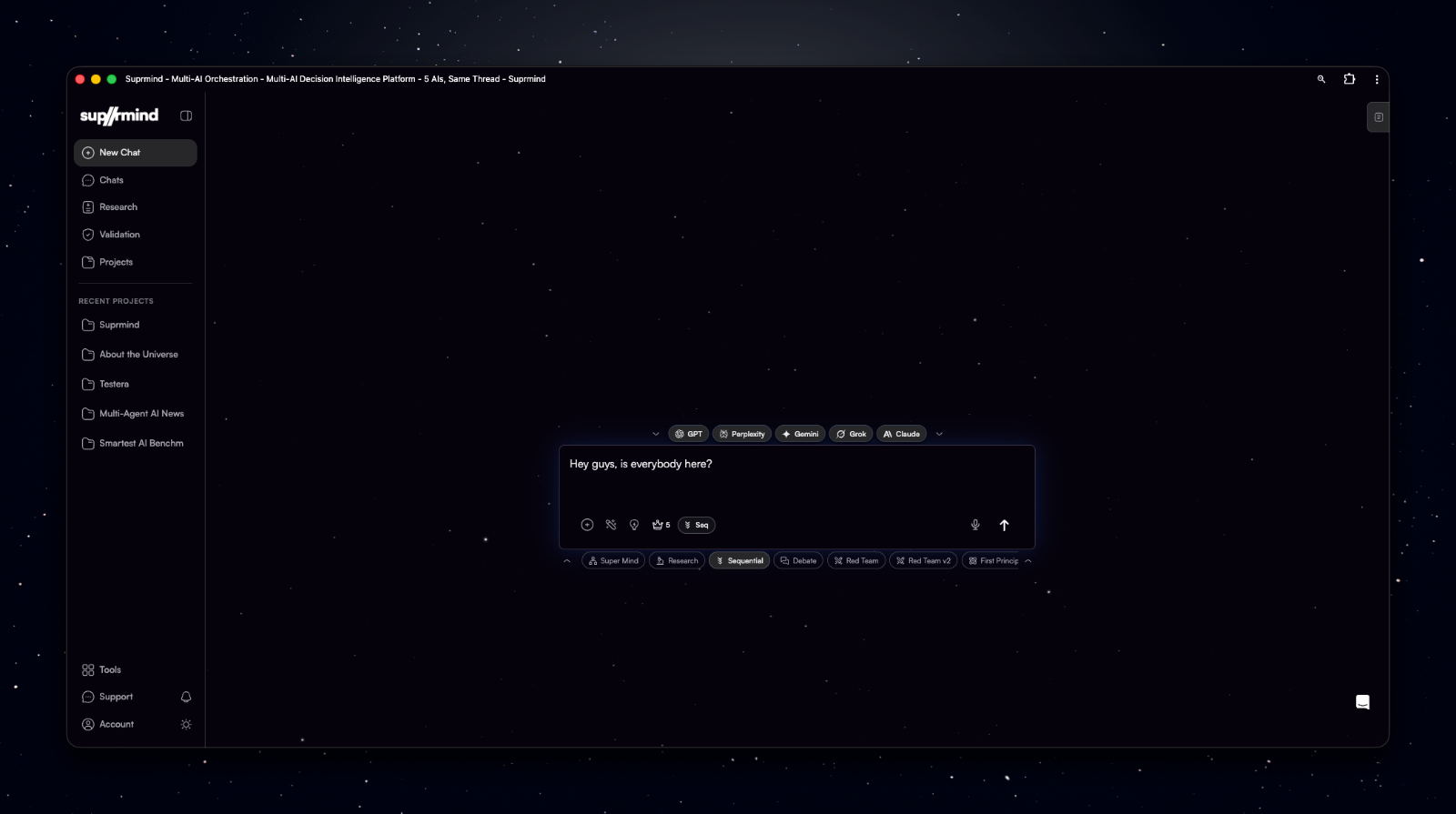Toggle the Perplexity model chip
1456x814 pixels.
[742, 434]
